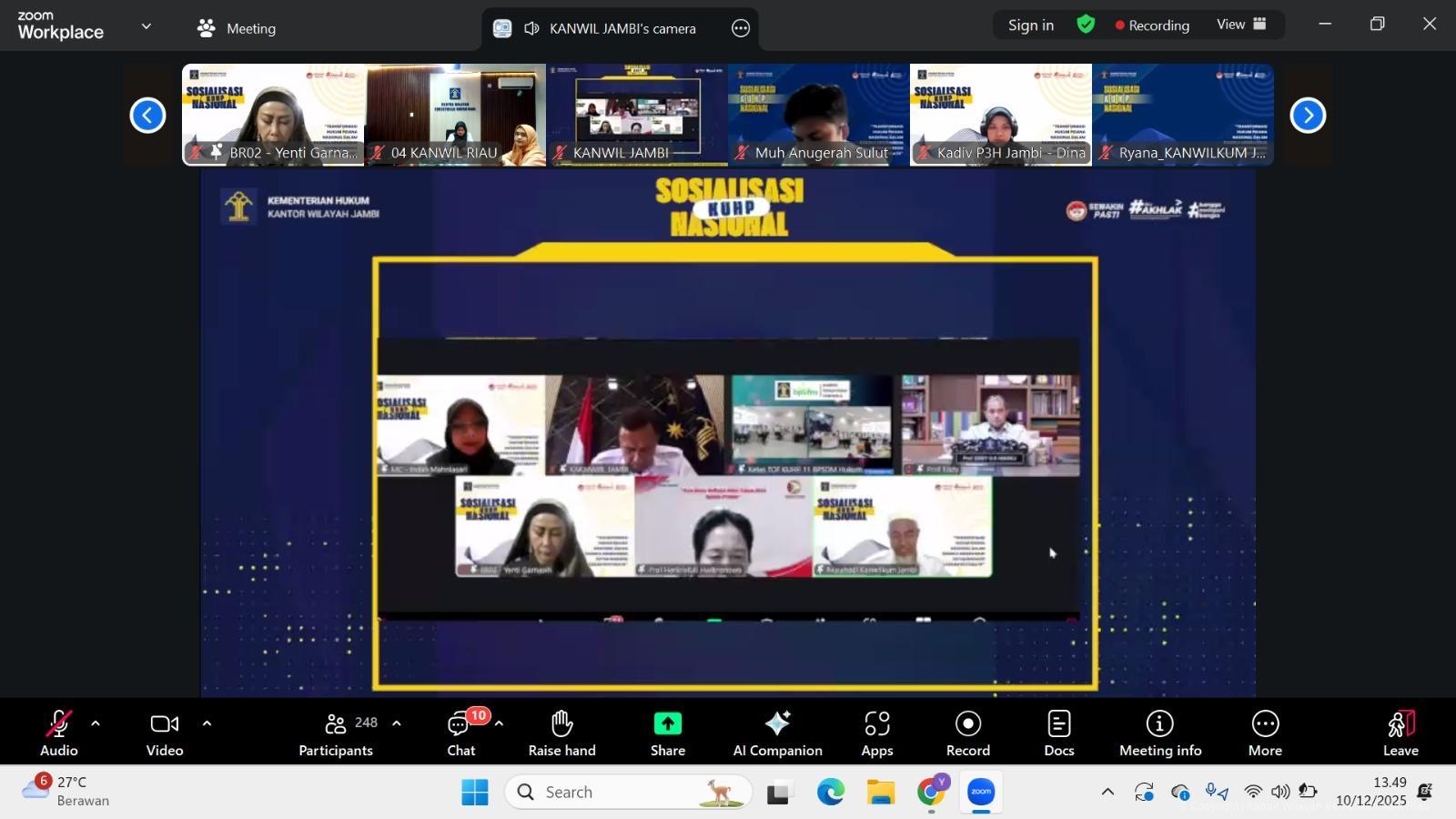Click the Sign in button

point(1030,25)
